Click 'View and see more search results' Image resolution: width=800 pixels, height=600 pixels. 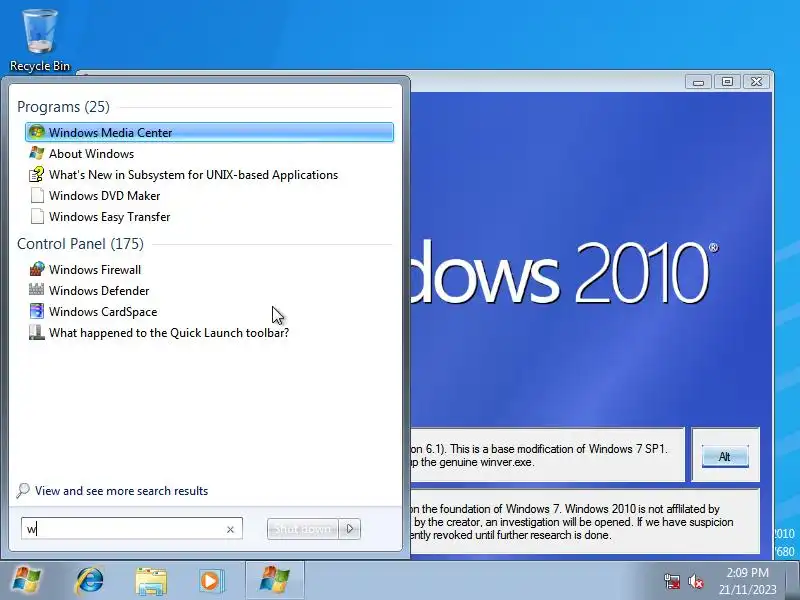coord(121,491)
